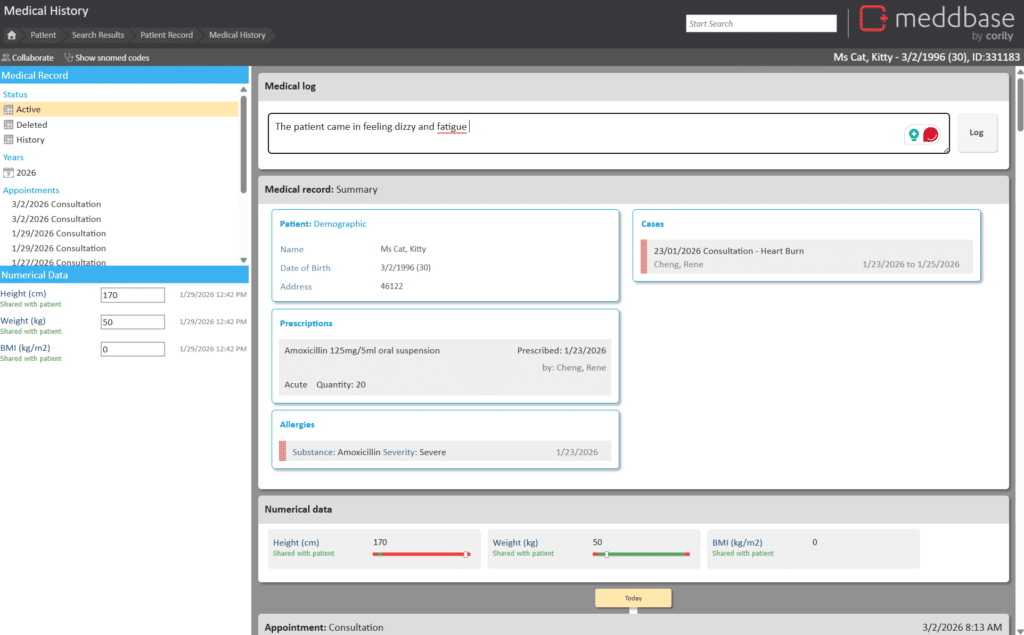This screenshot has width=1024, height=635.
Task: Click the Address value 46122
Action: tap(392, 286)
